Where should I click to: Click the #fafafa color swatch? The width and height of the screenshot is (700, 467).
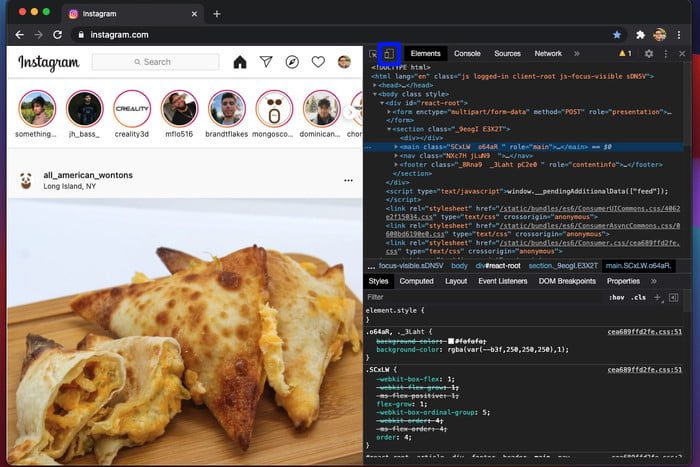[x=451, y=341]
